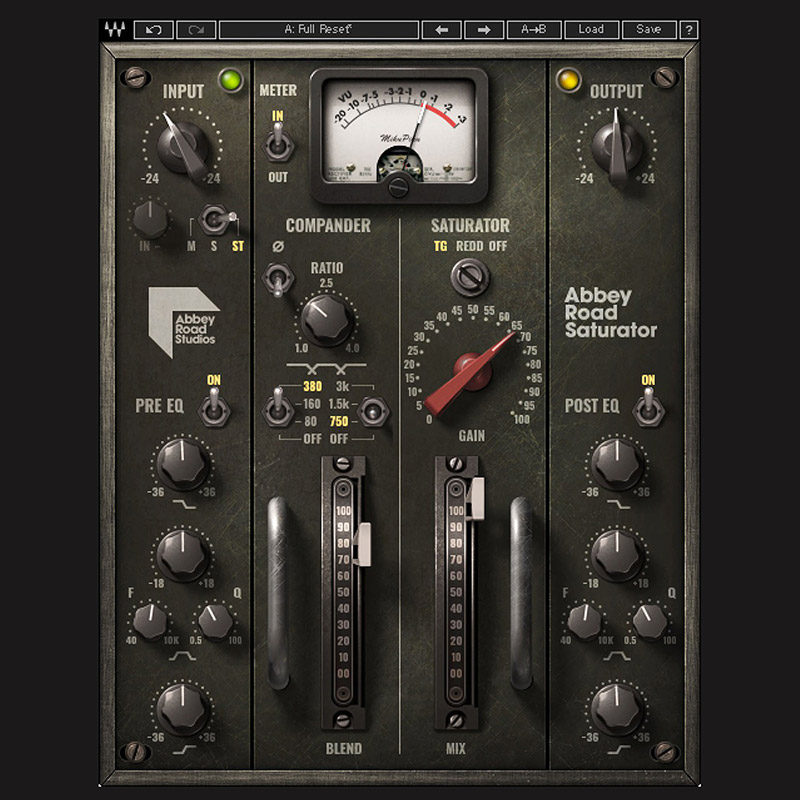Click the Load button
Image resolution: width=800 pixels, height=800 pixels.
point(592,27)
